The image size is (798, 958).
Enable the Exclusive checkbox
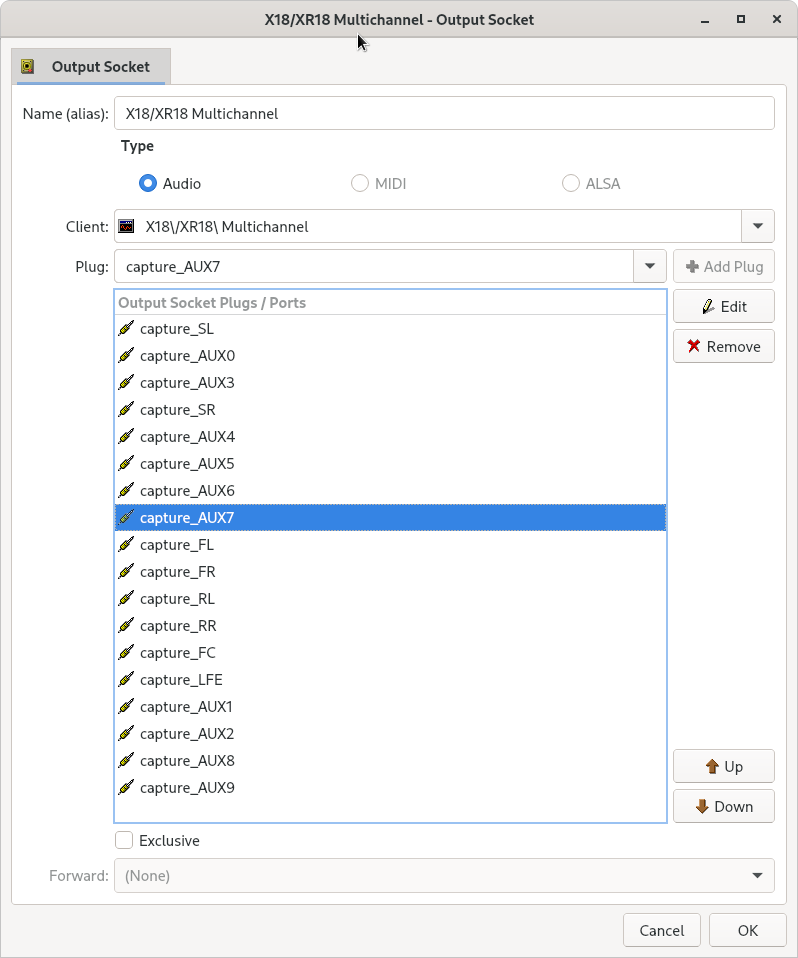124,840
